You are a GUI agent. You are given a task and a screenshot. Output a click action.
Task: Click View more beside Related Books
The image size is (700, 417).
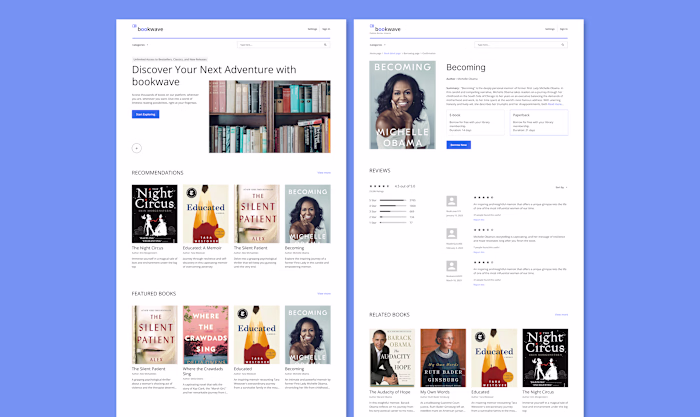click(562, 315)
